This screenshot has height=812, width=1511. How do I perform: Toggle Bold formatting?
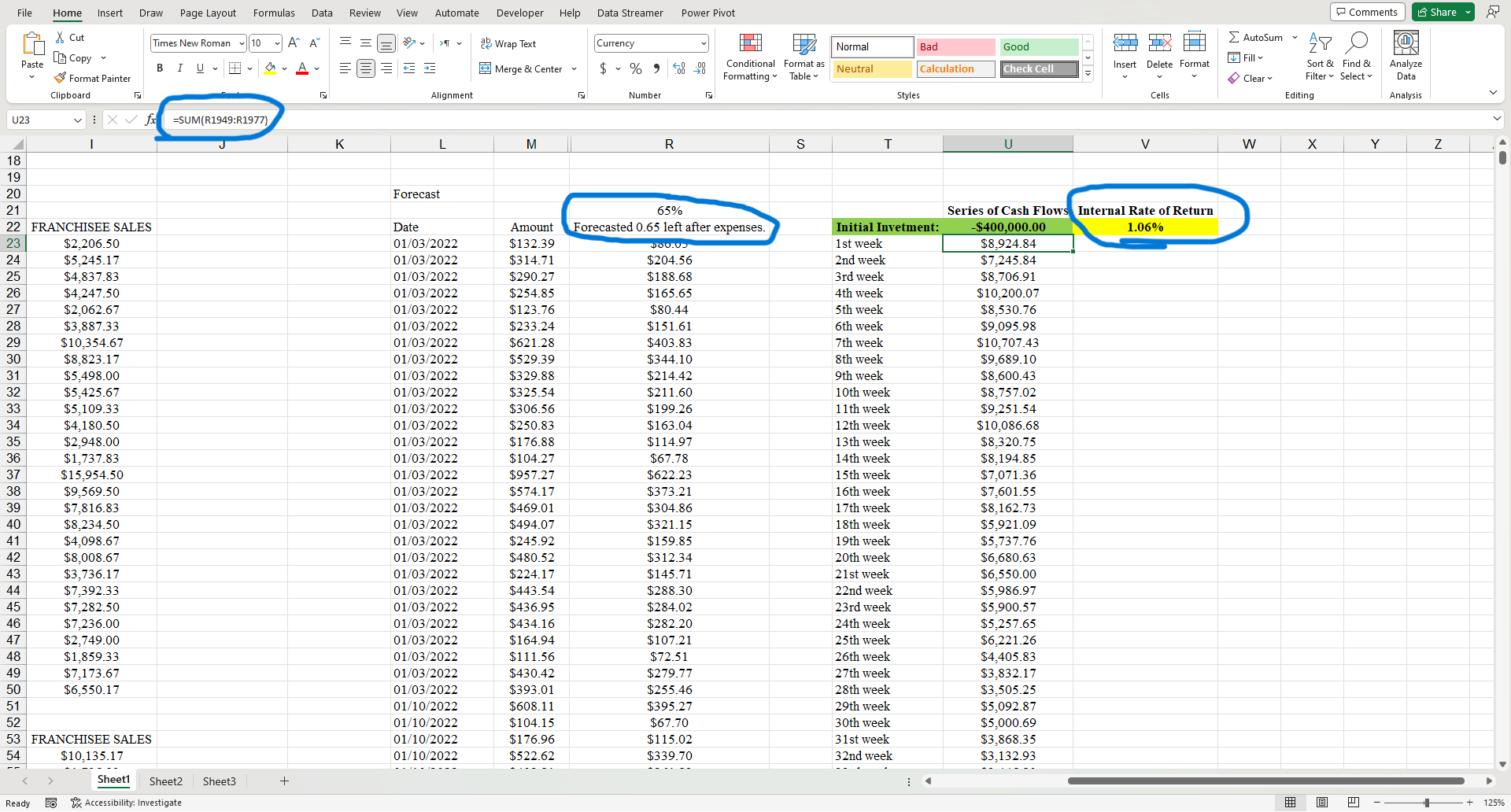pyautogui.click(x=160, y=68)
